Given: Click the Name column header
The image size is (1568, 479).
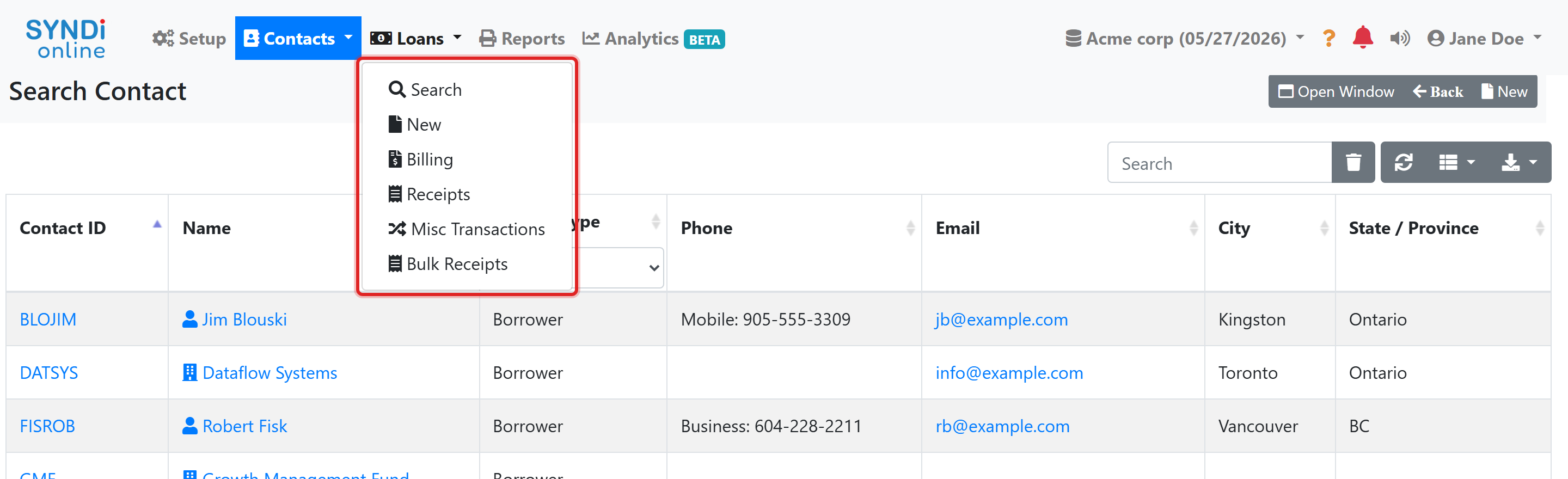Looking at the screenshot, I should pyautogui.click(x=207, y=228).
